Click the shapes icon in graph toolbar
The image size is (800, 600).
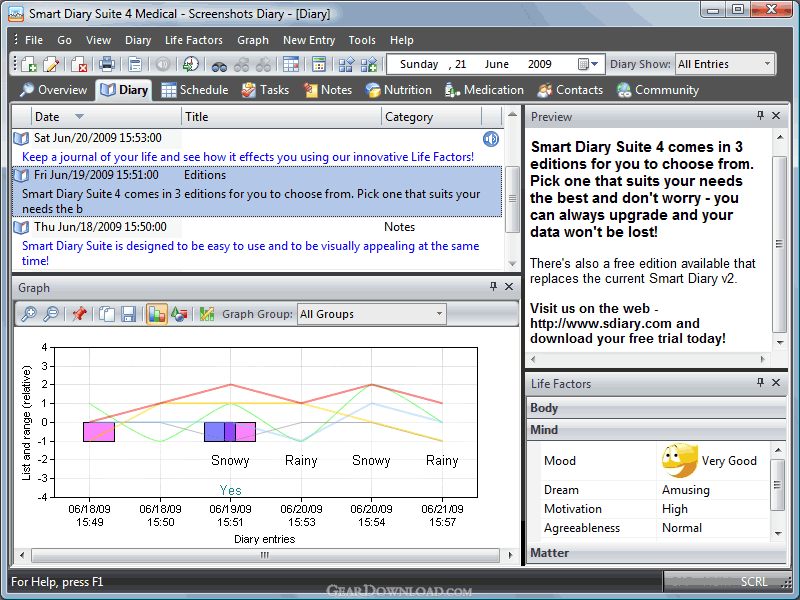(179, 314)
